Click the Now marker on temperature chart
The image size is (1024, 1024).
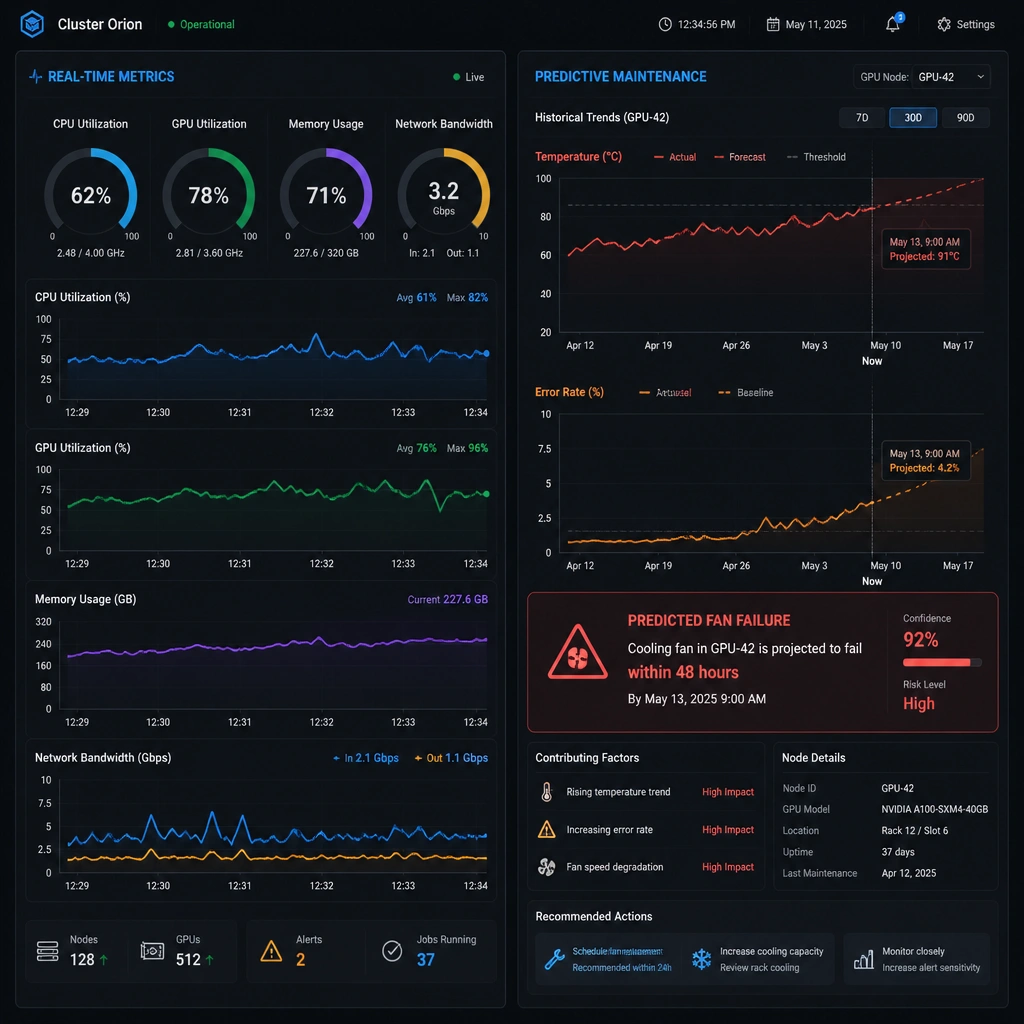point(872,360)
